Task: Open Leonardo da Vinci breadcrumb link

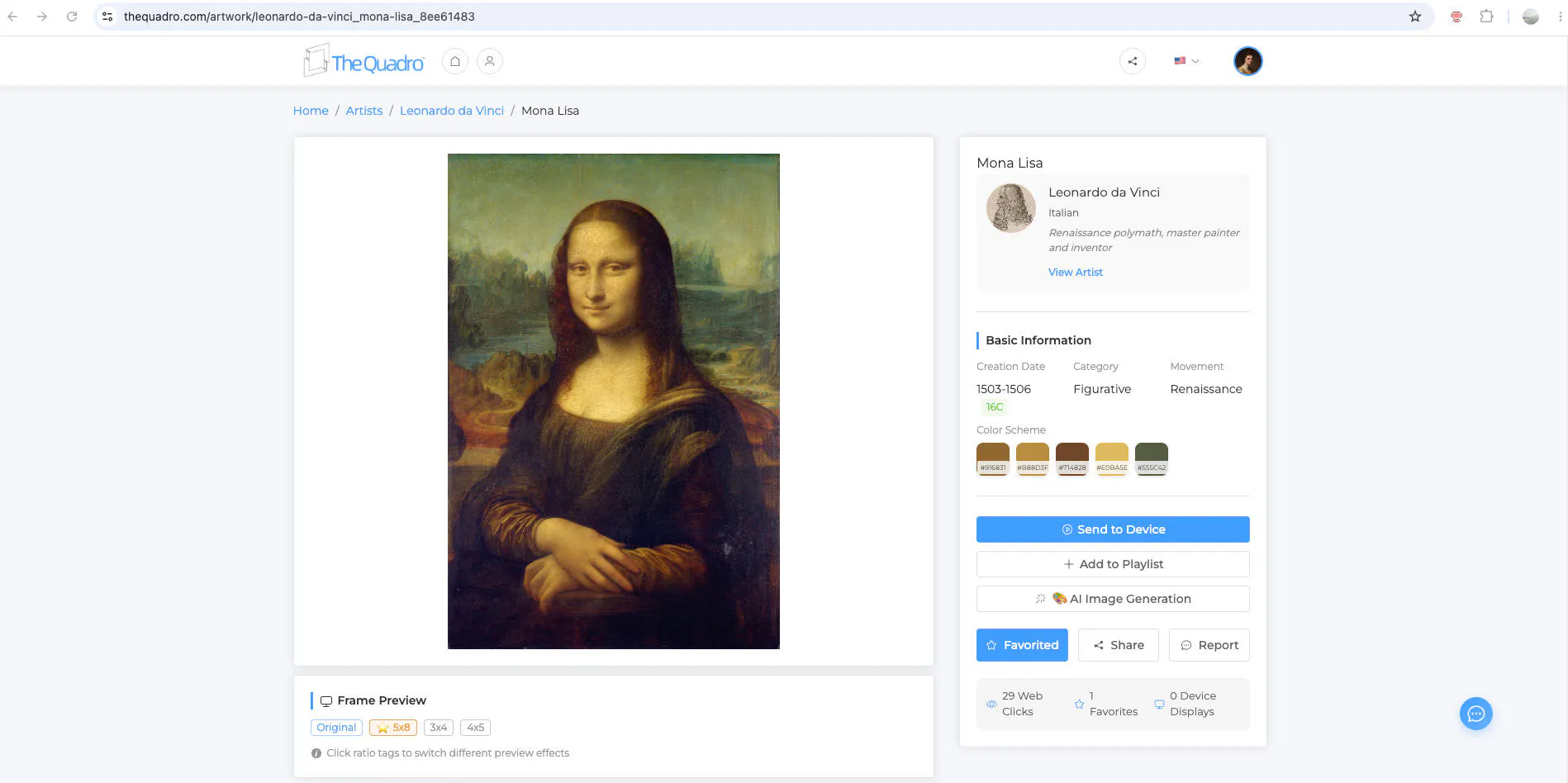Action: tap(452, 111)
